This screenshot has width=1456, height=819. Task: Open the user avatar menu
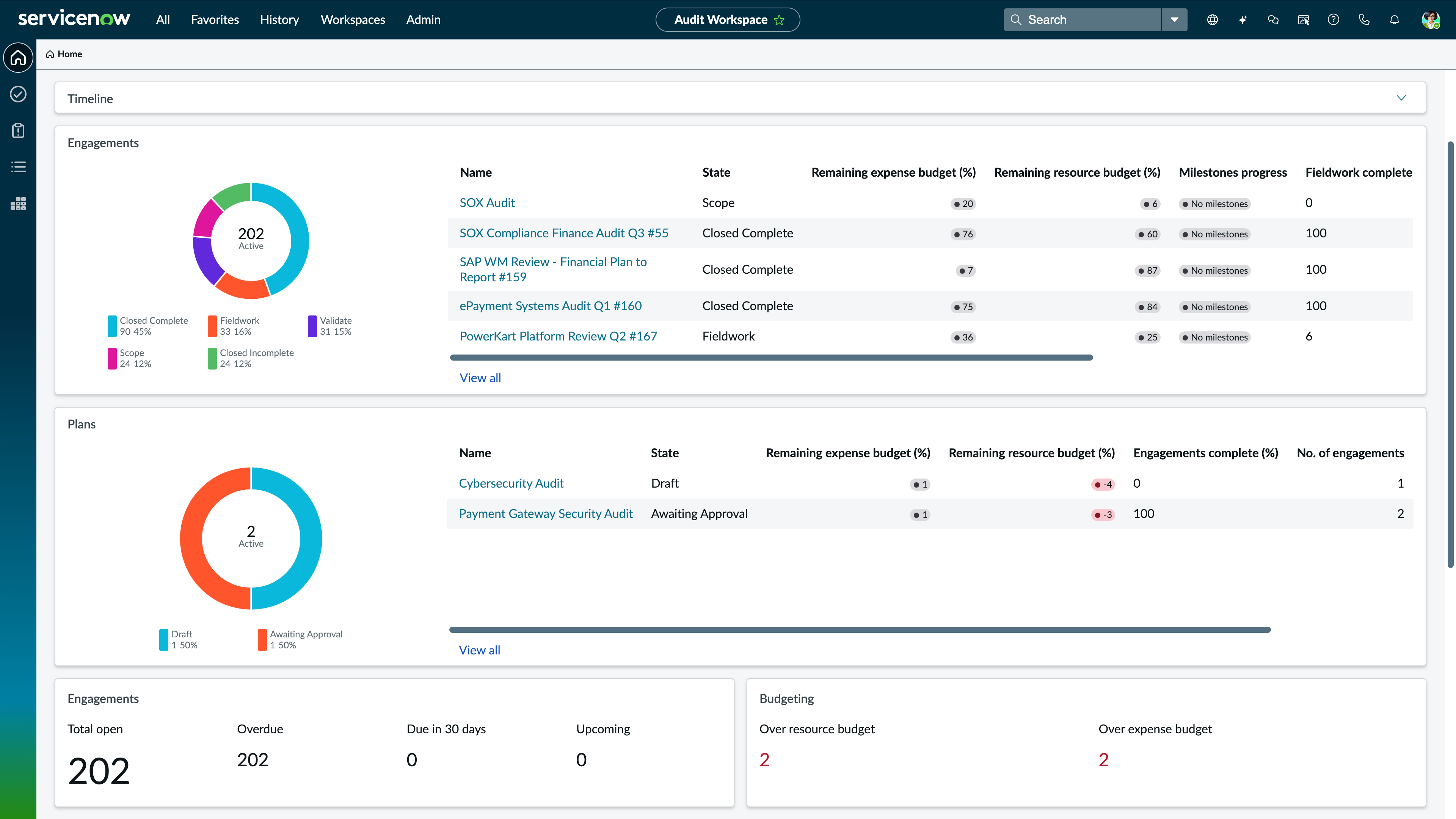(1430, 20)
